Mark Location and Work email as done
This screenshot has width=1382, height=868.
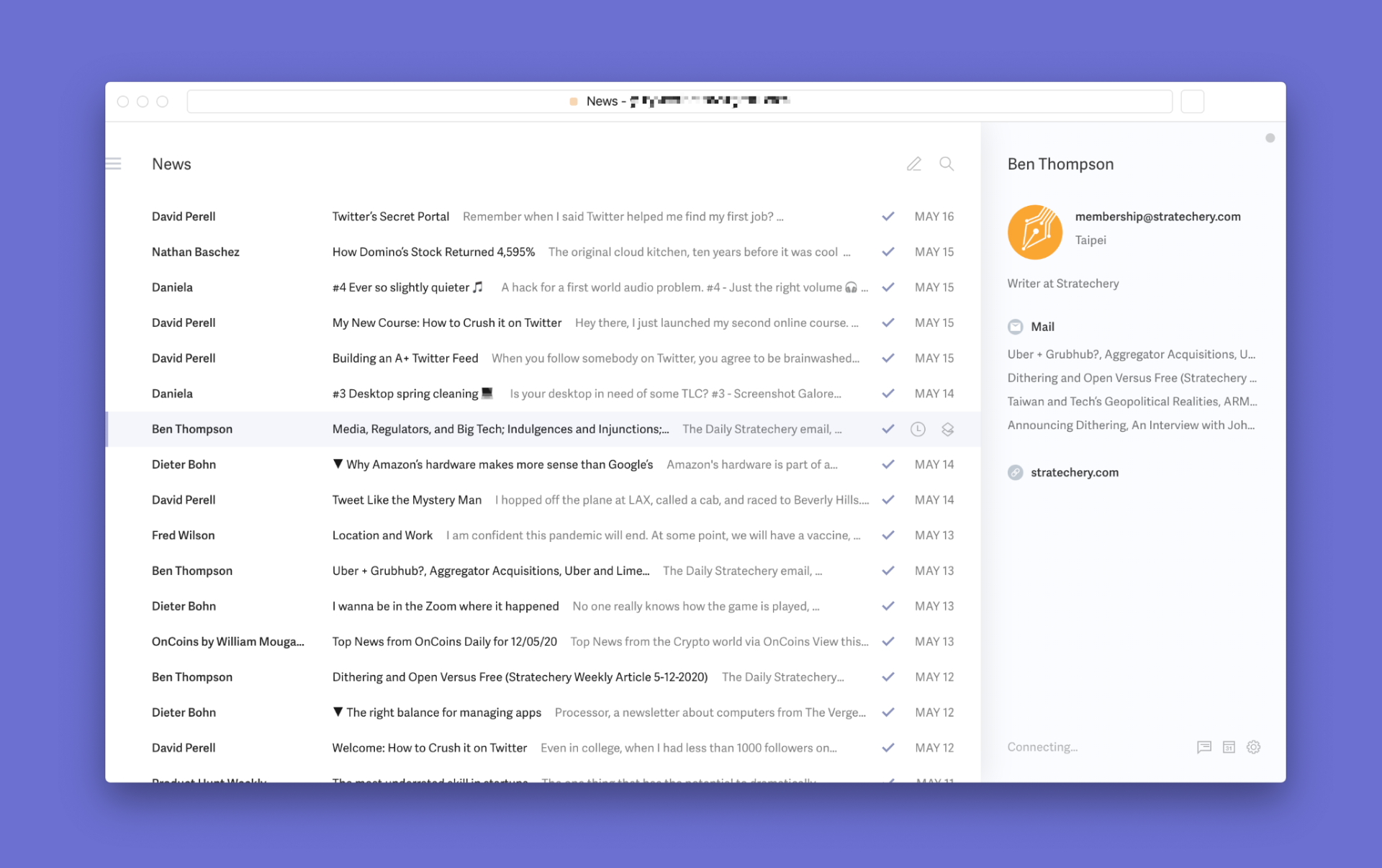click(888, 535)
